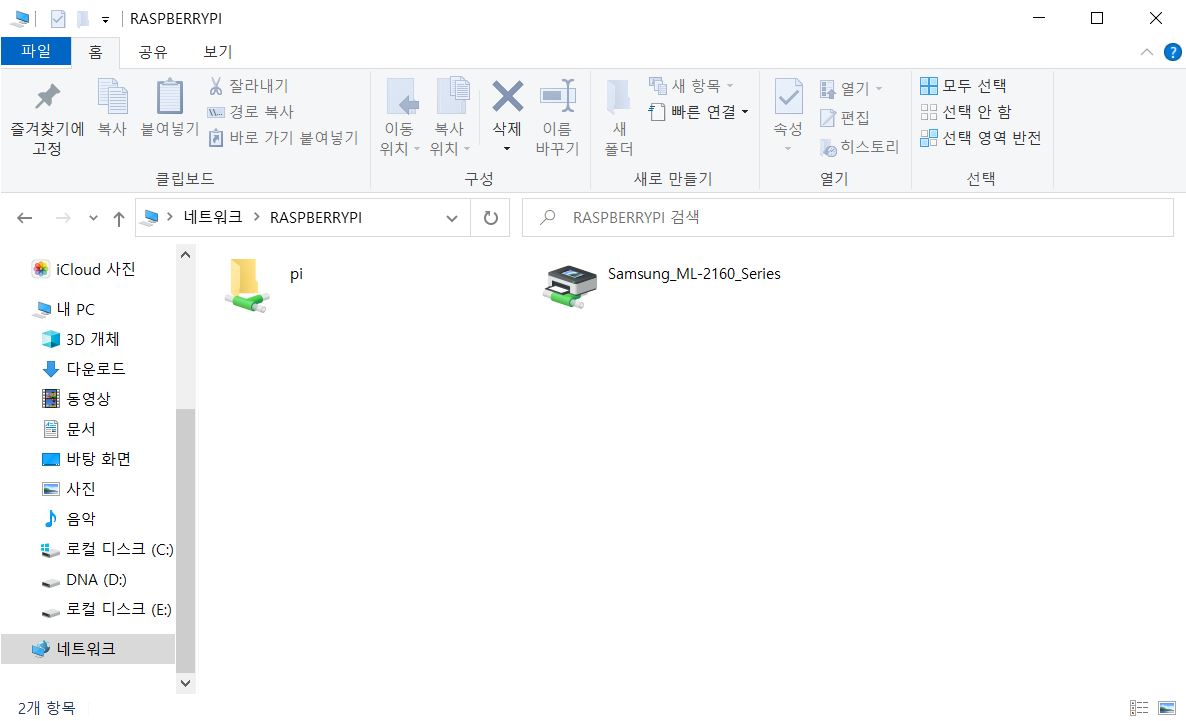Click Properties checkmark in quick access toolbar
1186x721 pixels.
[x=58, y=19]
